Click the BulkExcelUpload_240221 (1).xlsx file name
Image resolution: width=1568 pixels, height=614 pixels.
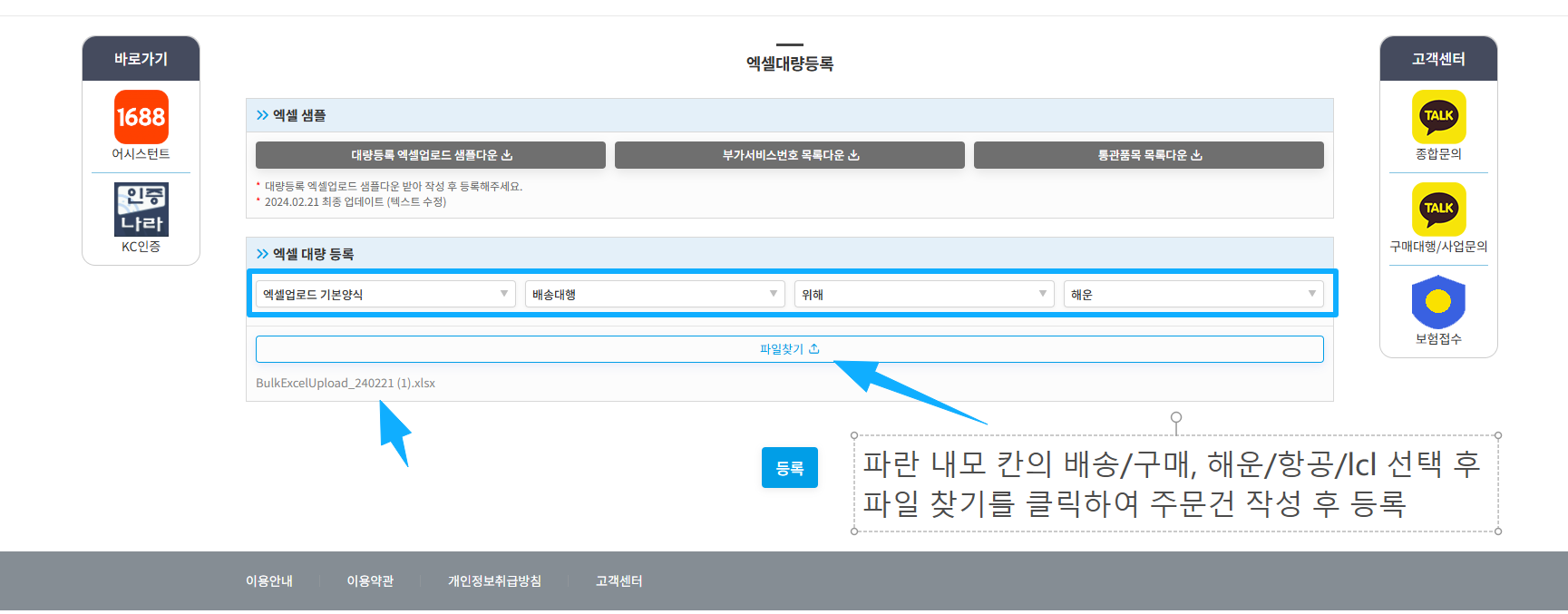coord(346,384)
